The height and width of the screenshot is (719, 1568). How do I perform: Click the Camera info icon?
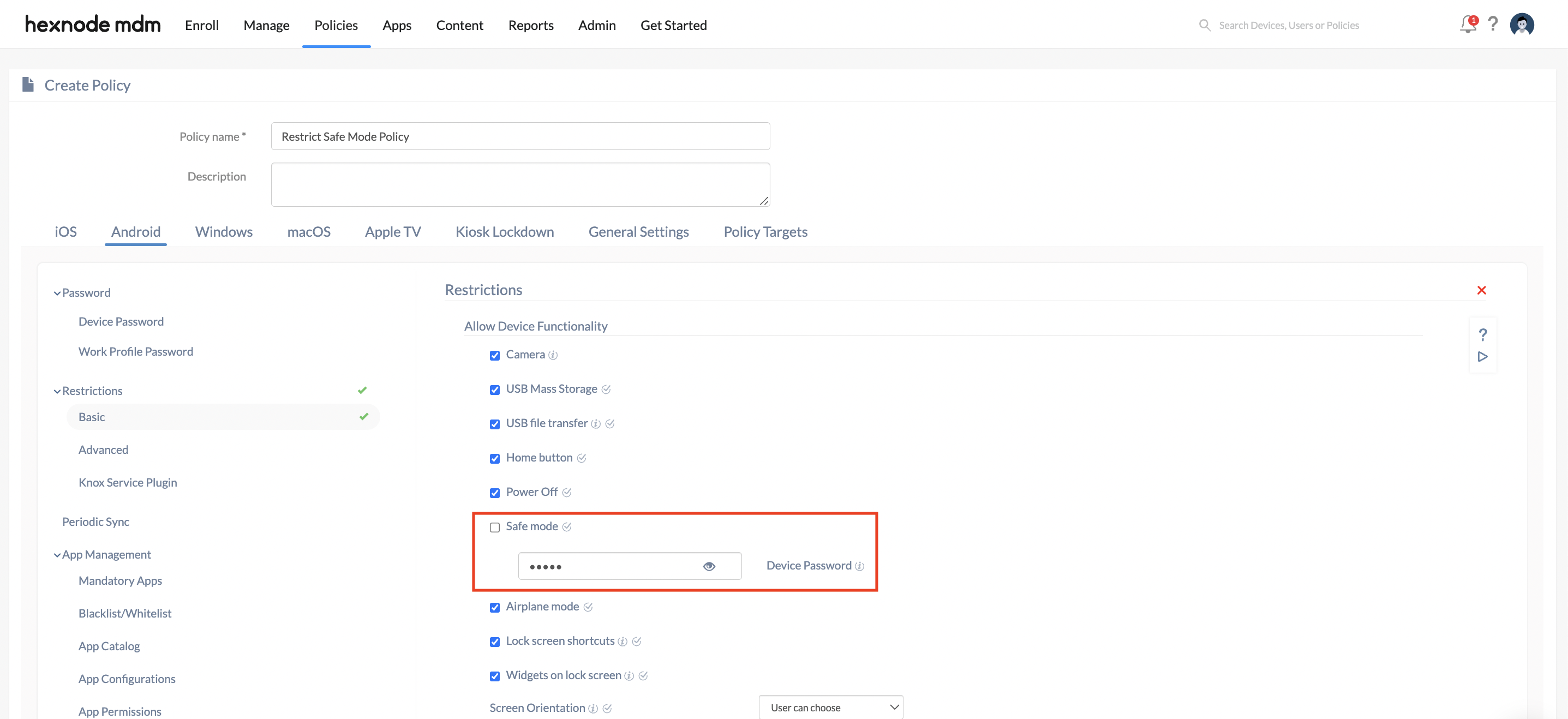click(x=553, y=356)
